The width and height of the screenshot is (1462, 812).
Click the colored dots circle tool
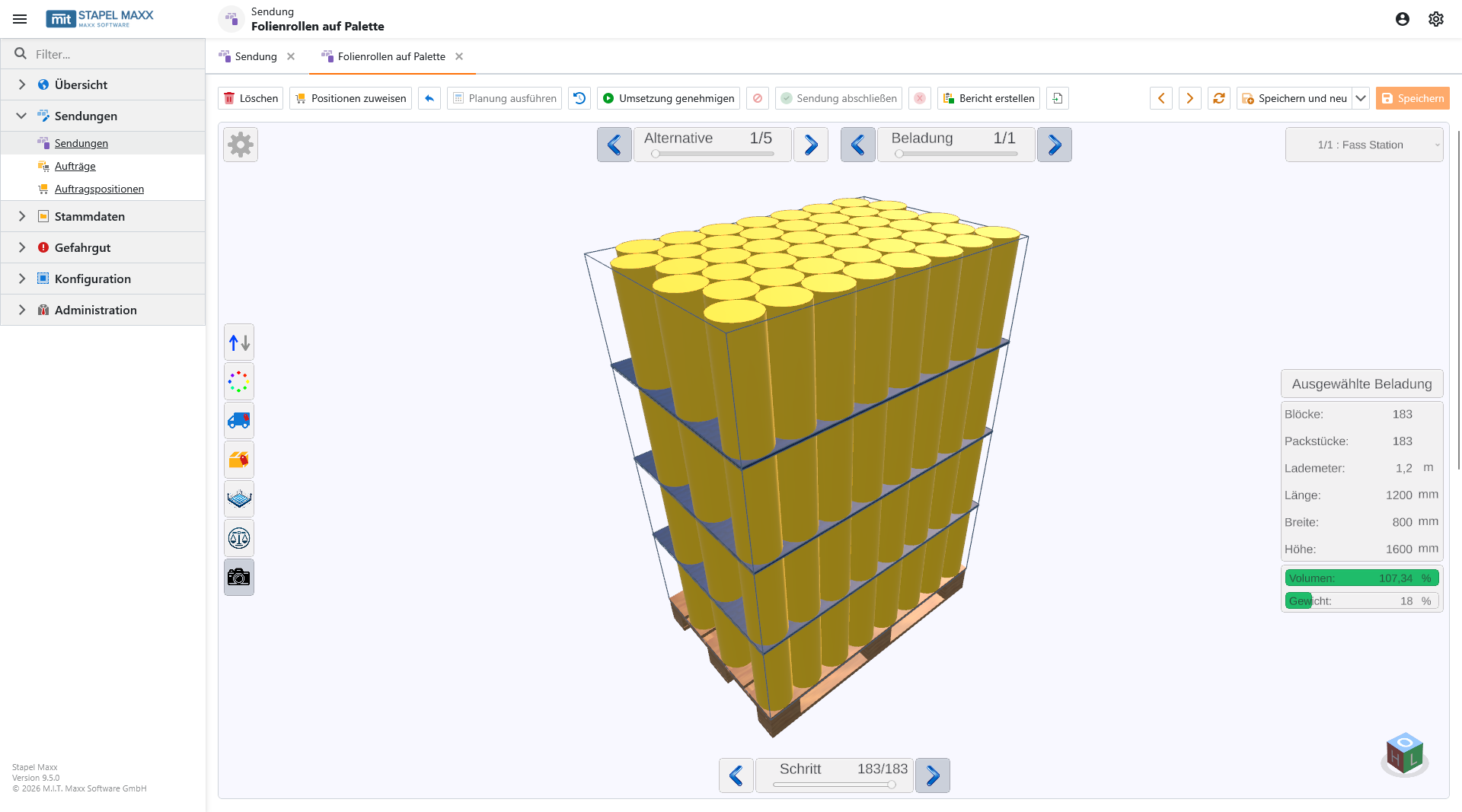tap(239, 381)
